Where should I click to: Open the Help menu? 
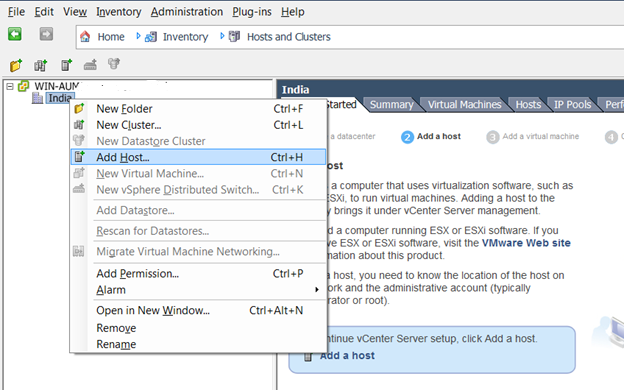(292, 12)
